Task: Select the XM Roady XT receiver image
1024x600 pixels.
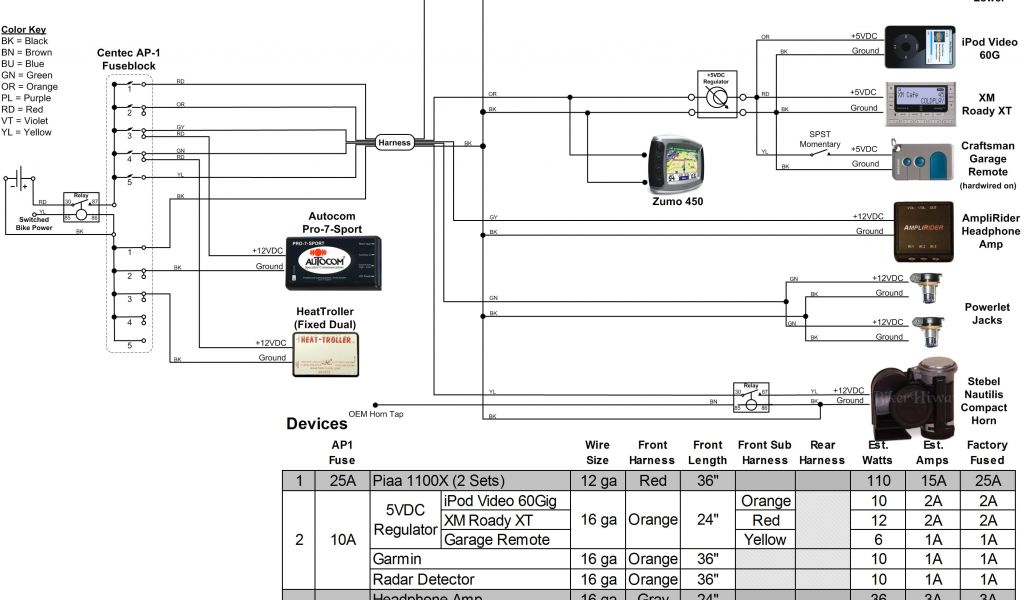Action: (x=921, y=102)
